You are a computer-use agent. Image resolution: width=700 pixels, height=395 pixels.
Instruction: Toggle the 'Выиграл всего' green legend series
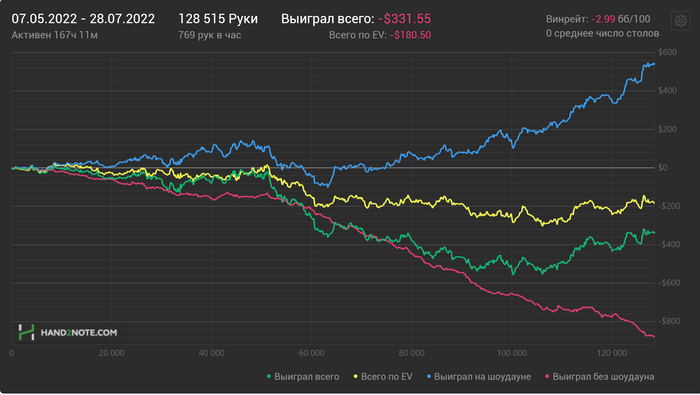point(303,377)
